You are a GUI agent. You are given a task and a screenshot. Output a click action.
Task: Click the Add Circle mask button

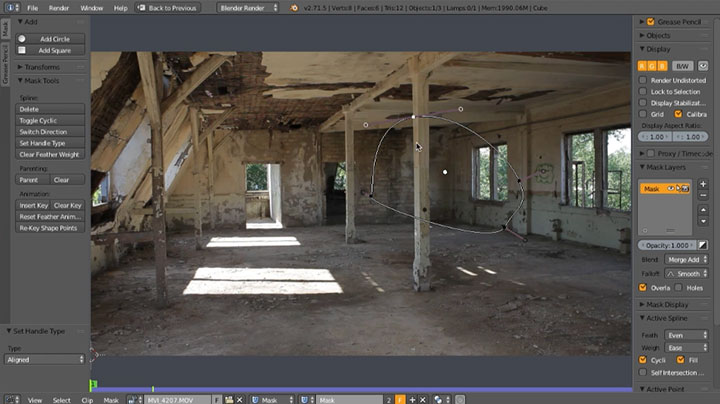click(50, 39)
